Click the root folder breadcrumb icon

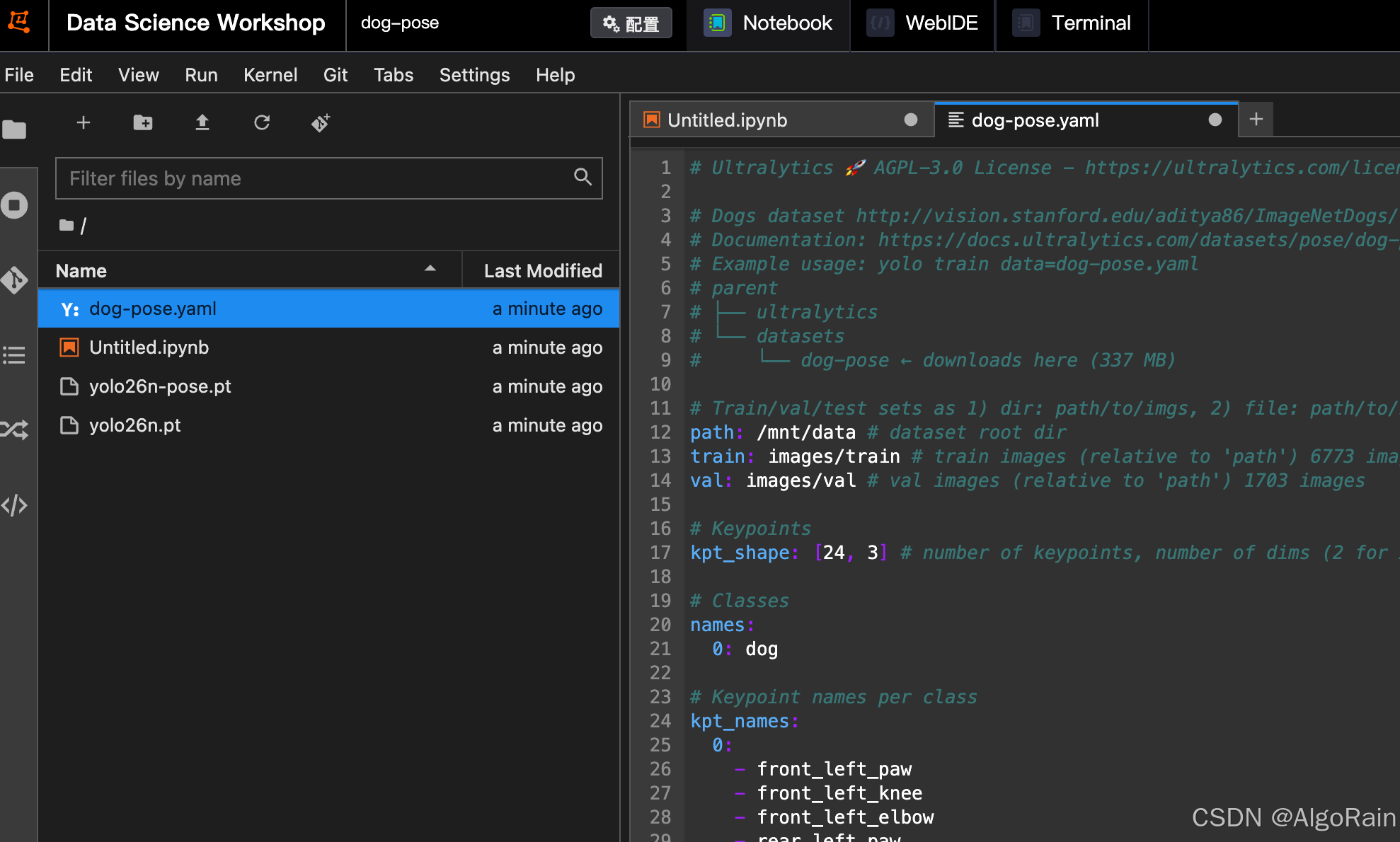coord(67,225)
